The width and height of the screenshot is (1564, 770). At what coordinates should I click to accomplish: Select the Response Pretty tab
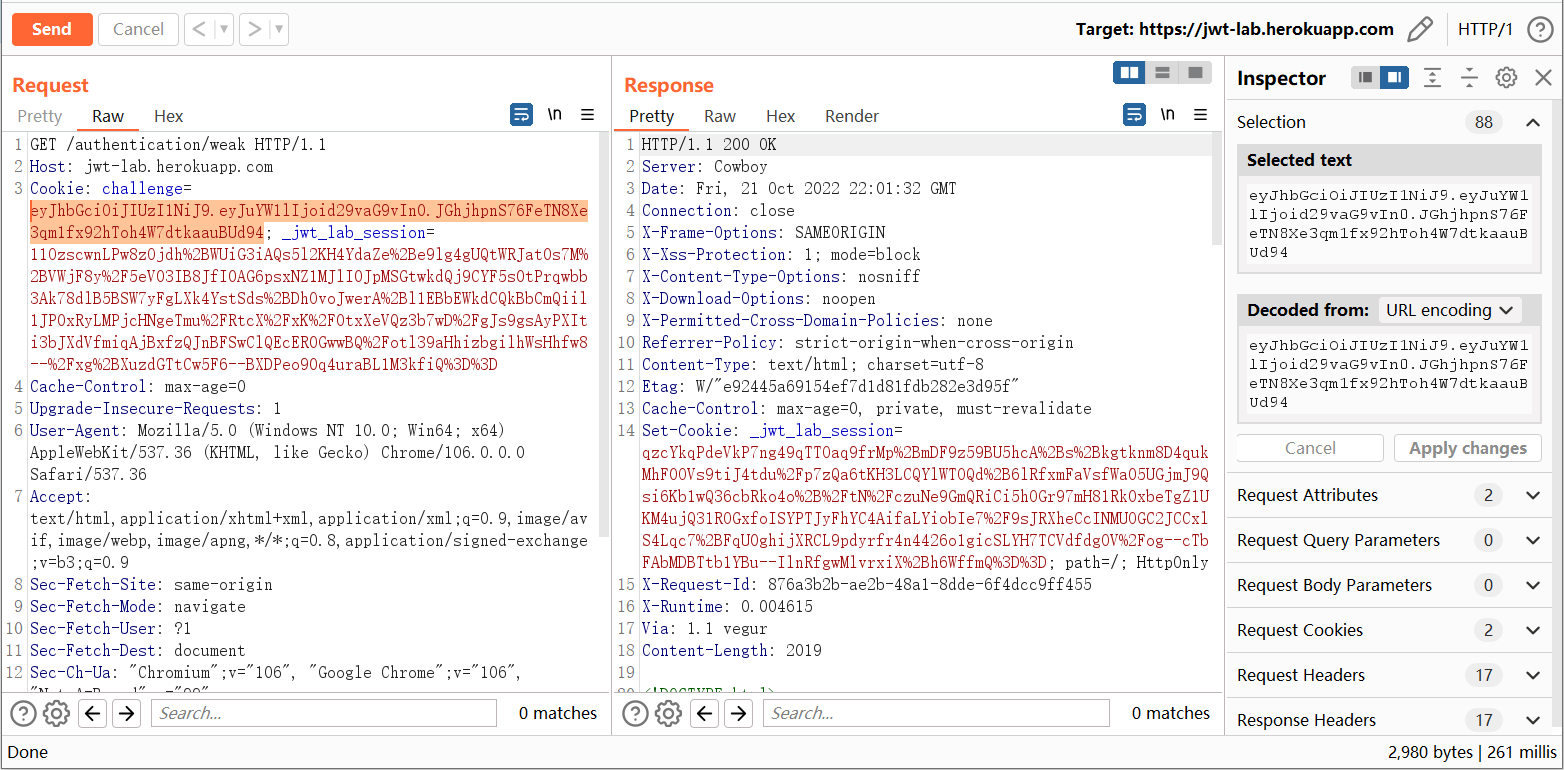652,116
